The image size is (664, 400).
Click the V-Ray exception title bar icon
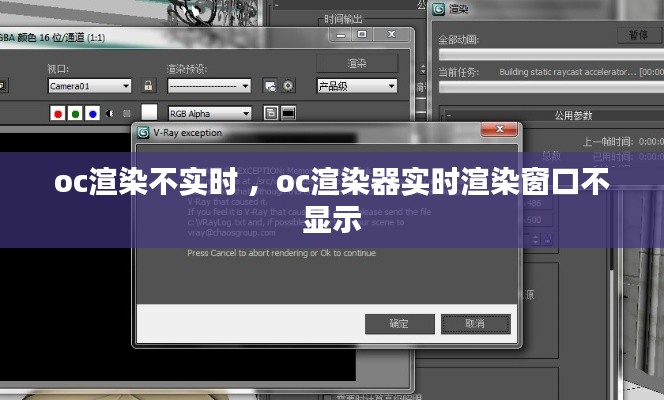144,132
